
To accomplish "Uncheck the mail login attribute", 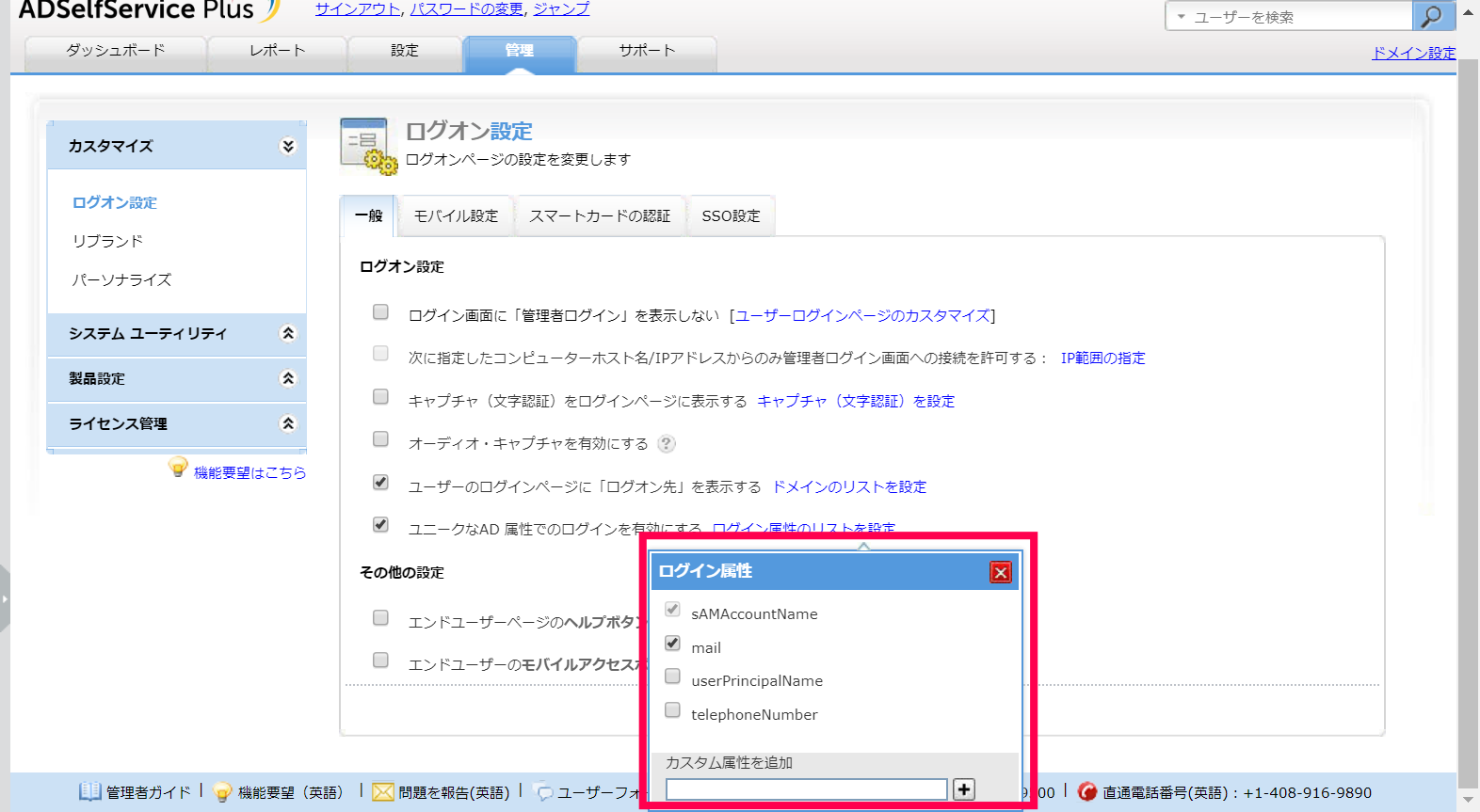I will point(672,644).
